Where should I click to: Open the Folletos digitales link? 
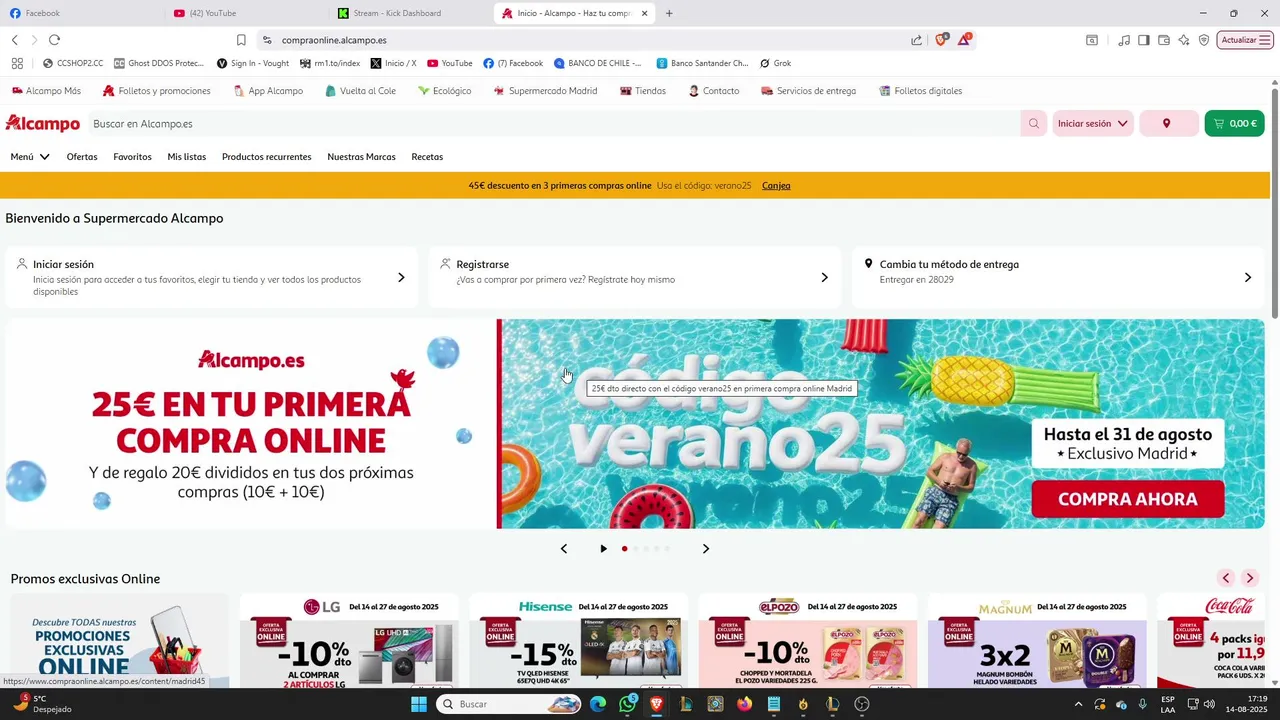tap(920, 91)
